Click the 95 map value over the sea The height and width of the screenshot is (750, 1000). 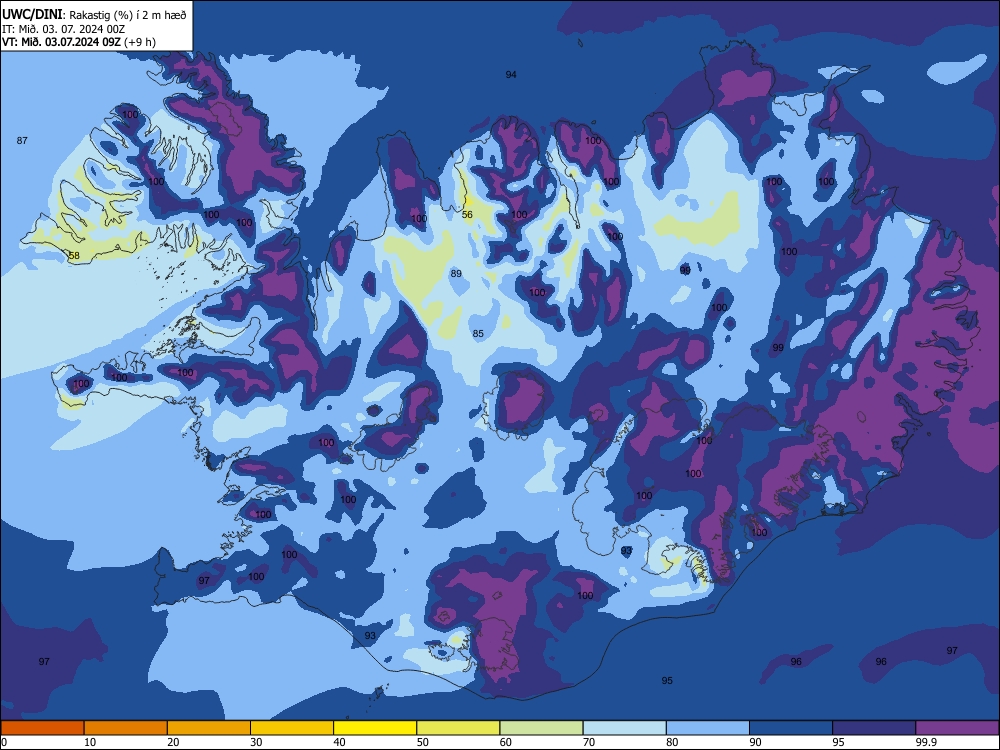point(667,680)
